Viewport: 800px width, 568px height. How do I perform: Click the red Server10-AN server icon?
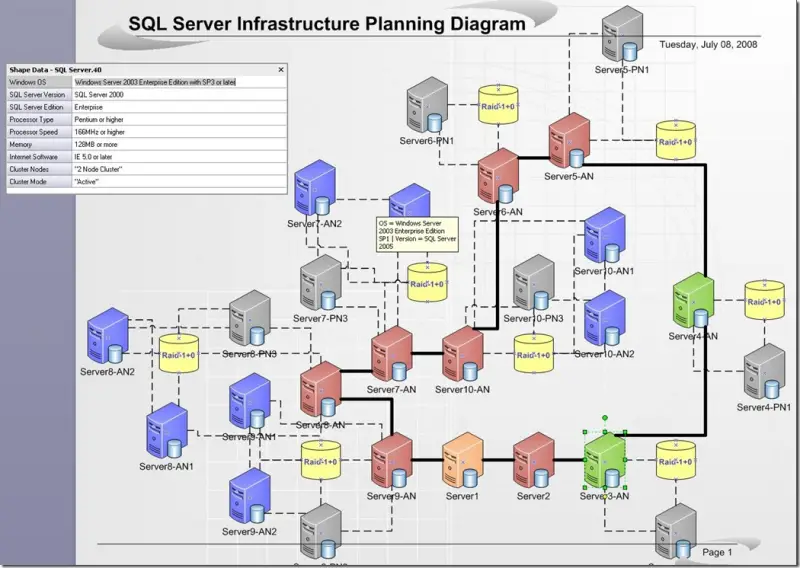tap(463, 354)
